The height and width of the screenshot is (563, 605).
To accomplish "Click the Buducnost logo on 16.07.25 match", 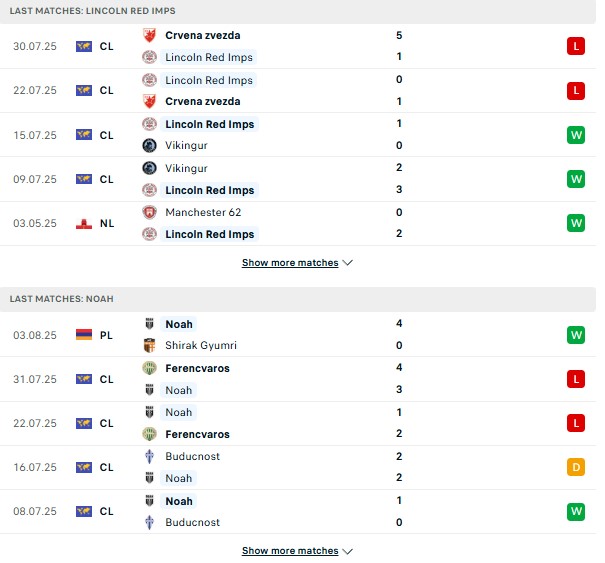I will click(x=149, y=456).
